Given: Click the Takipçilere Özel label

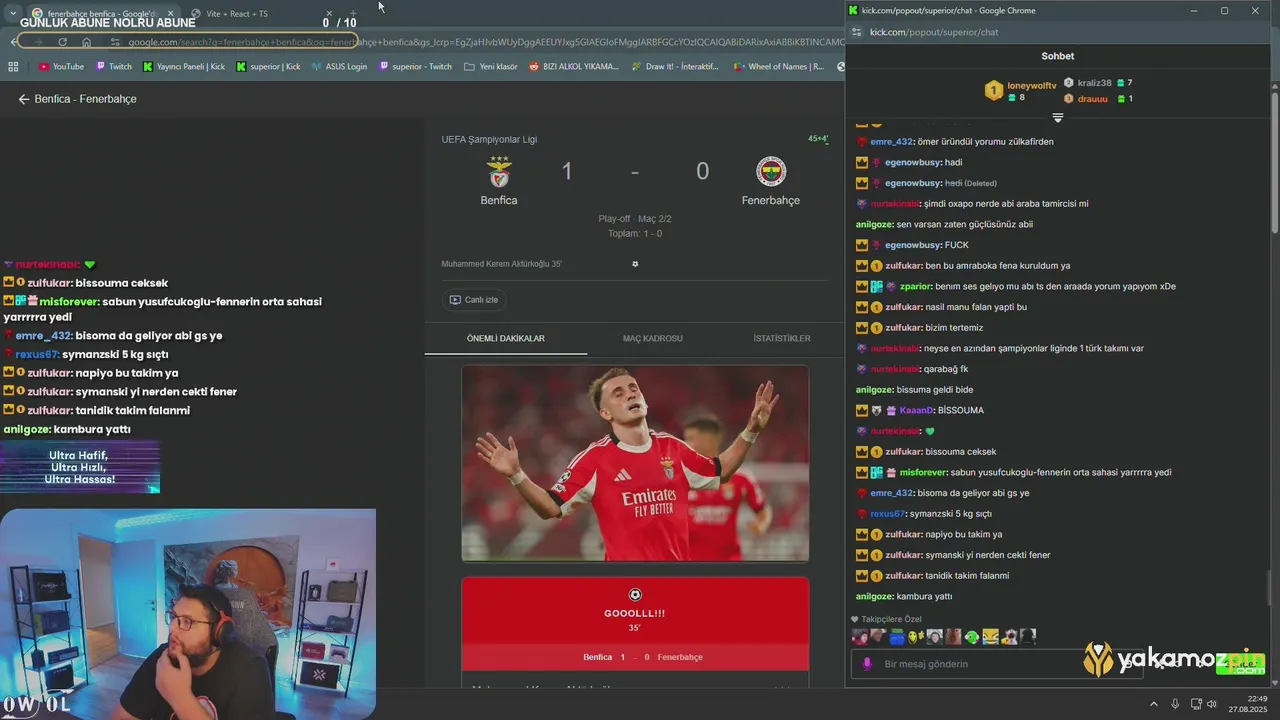Looking at the screenshot, I should click(x=891, y=619).
